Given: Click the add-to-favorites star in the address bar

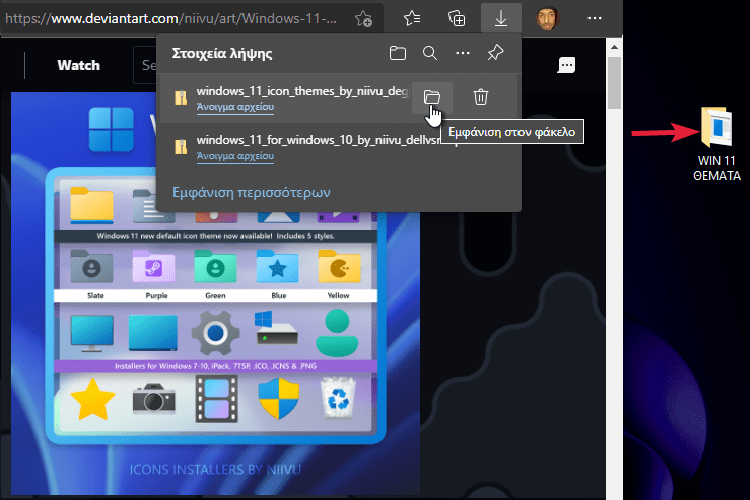Looking at the screenshot, I should (365, 18).
